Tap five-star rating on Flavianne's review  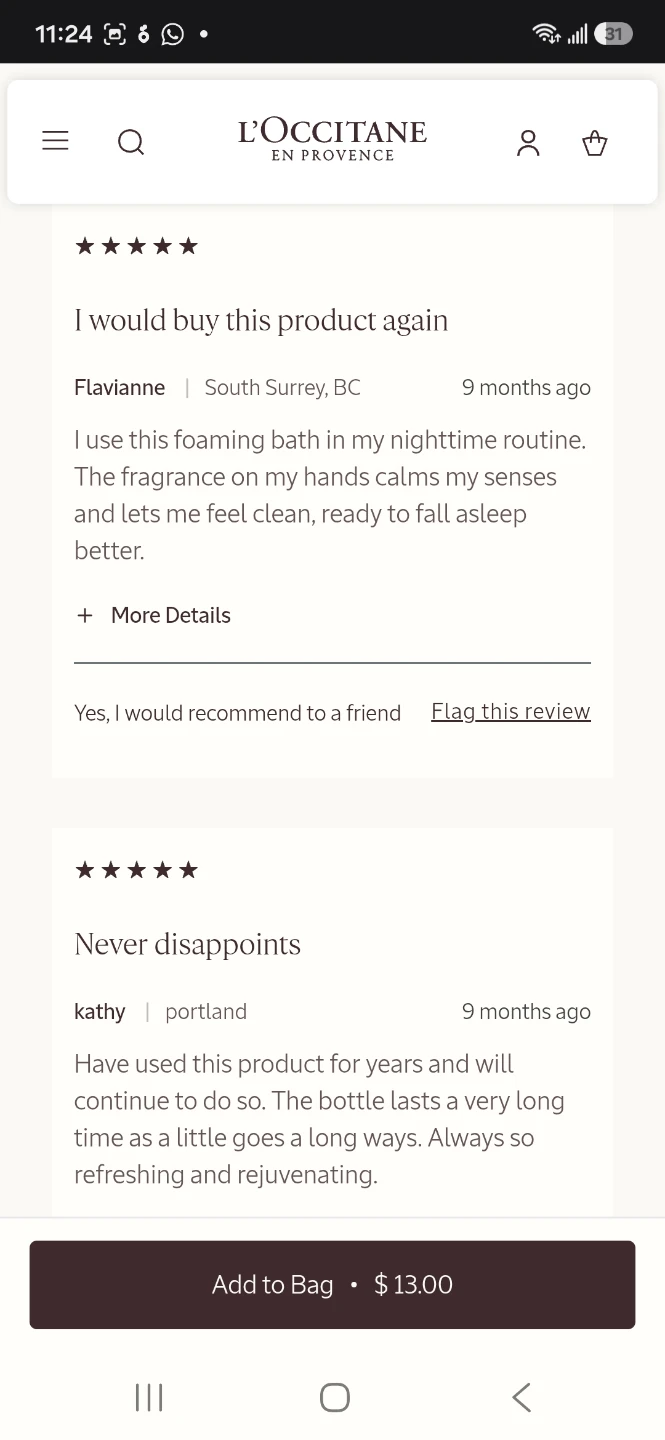click(x=137, y=246)
